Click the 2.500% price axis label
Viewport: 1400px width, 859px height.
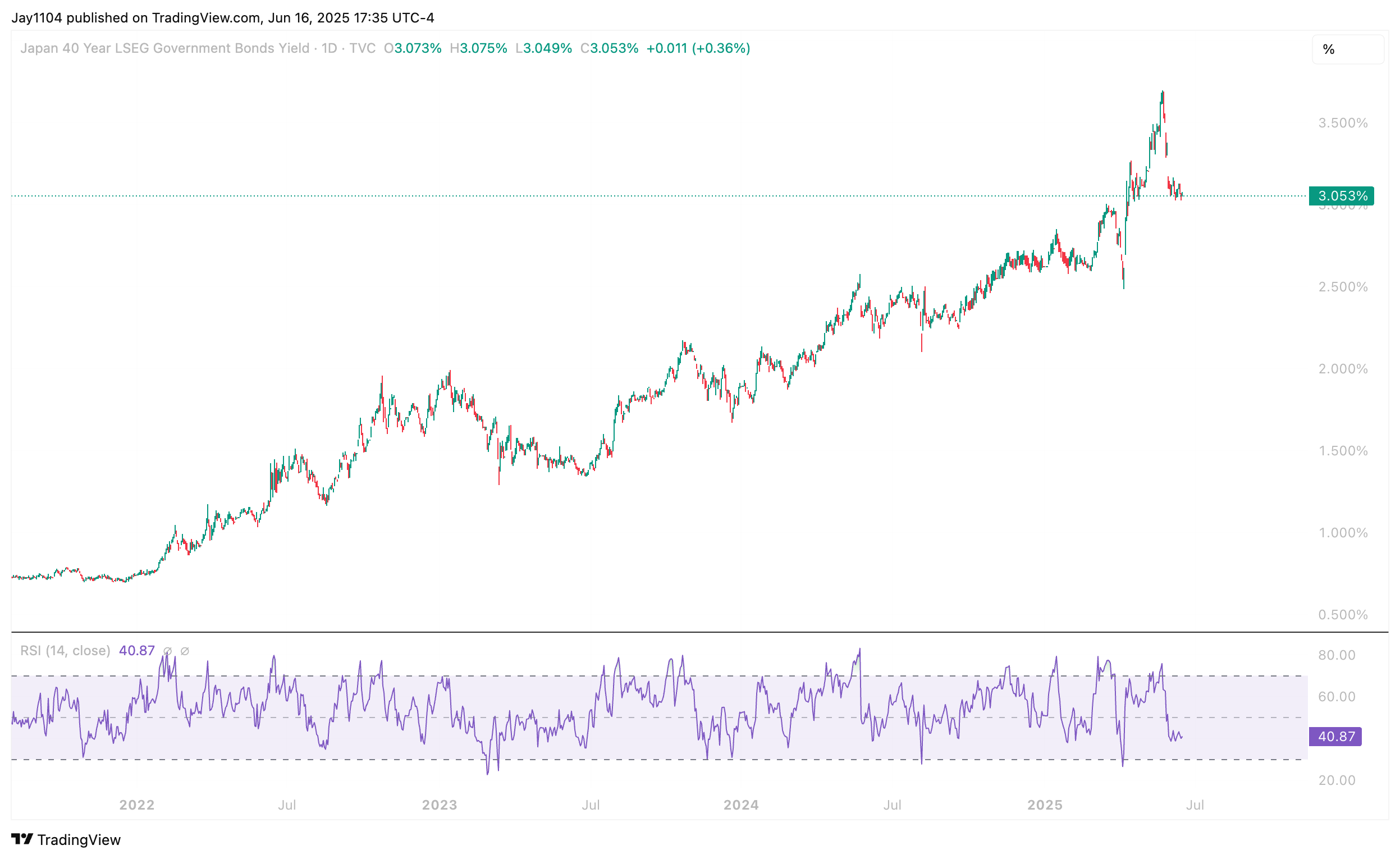pyautogui.click(x=1343, y=287)
